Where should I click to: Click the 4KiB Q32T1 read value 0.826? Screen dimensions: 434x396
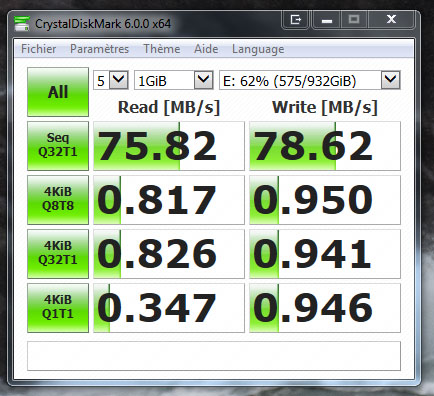[x=169, y=254]
